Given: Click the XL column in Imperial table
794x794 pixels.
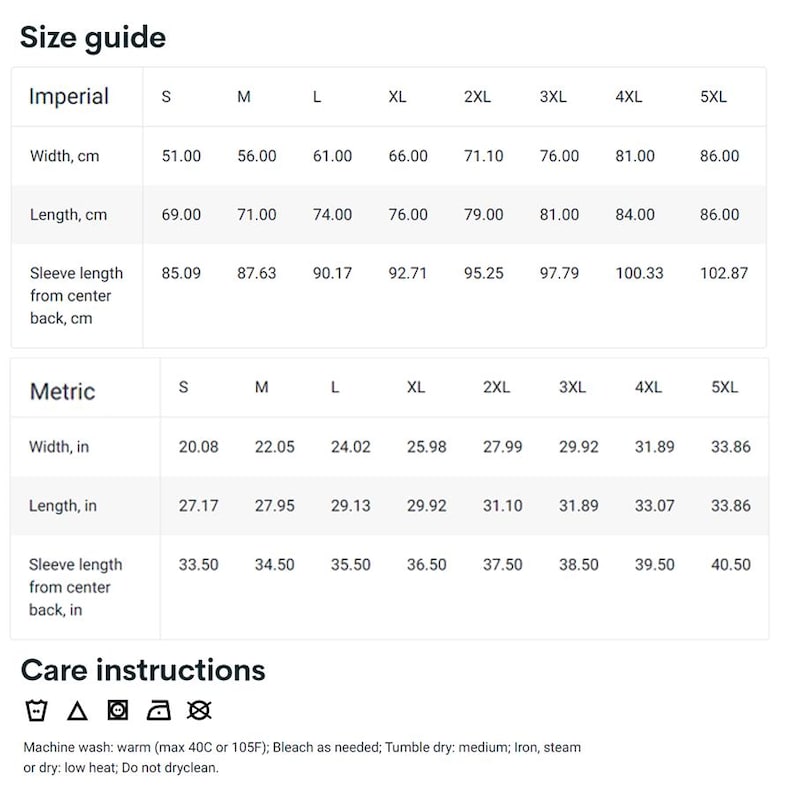Looking at the screenshot, I should (x=398, y=96).
